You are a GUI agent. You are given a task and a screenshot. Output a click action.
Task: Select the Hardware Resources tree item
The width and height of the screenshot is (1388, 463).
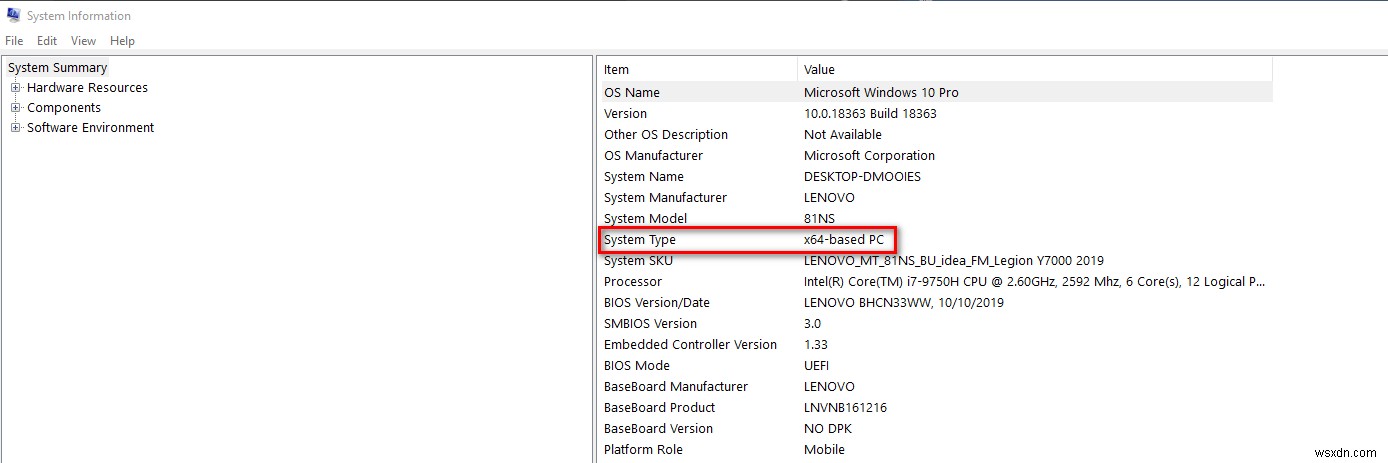click(87, 88)
